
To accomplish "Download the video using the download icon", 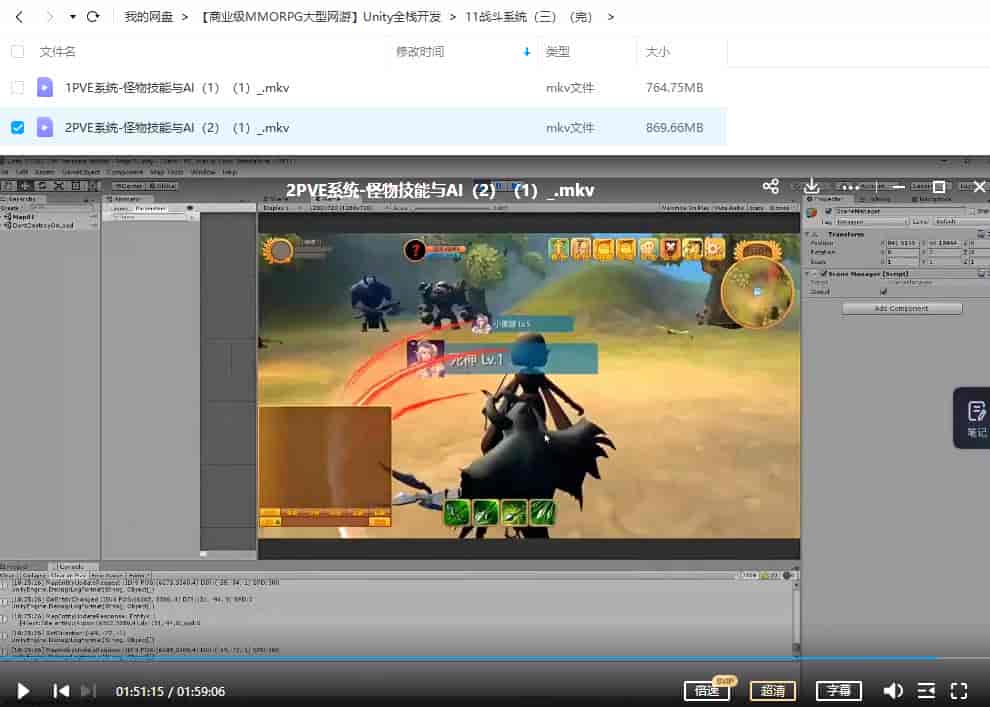I will click(x=812, y=187).
